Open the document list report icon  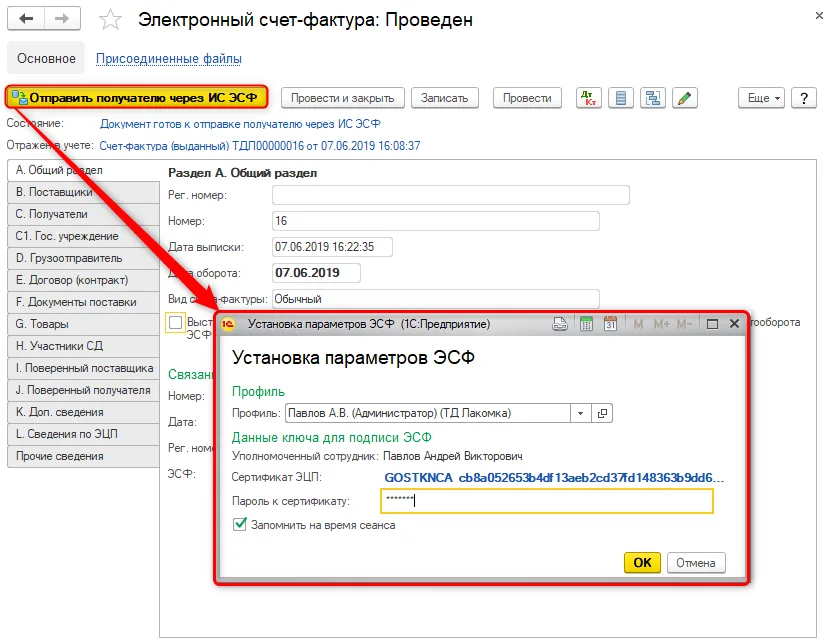pyautogui.click(x=621, y=98)
